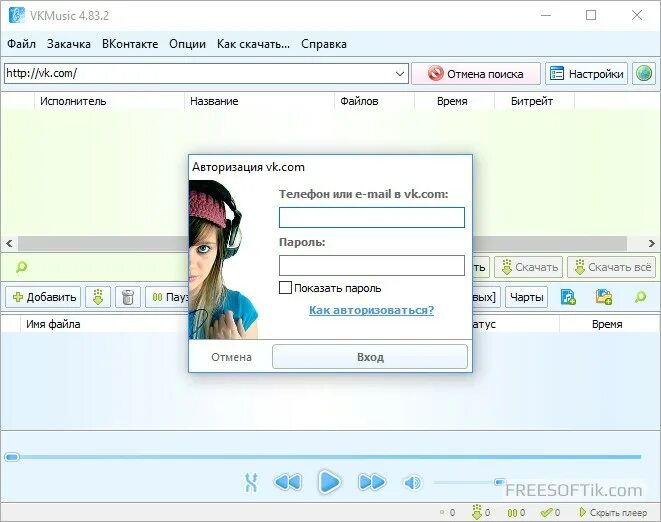The width and height of the screenshot is (661, 522).
Task: Open Настройки settings button
Action: tap(586, 74)
